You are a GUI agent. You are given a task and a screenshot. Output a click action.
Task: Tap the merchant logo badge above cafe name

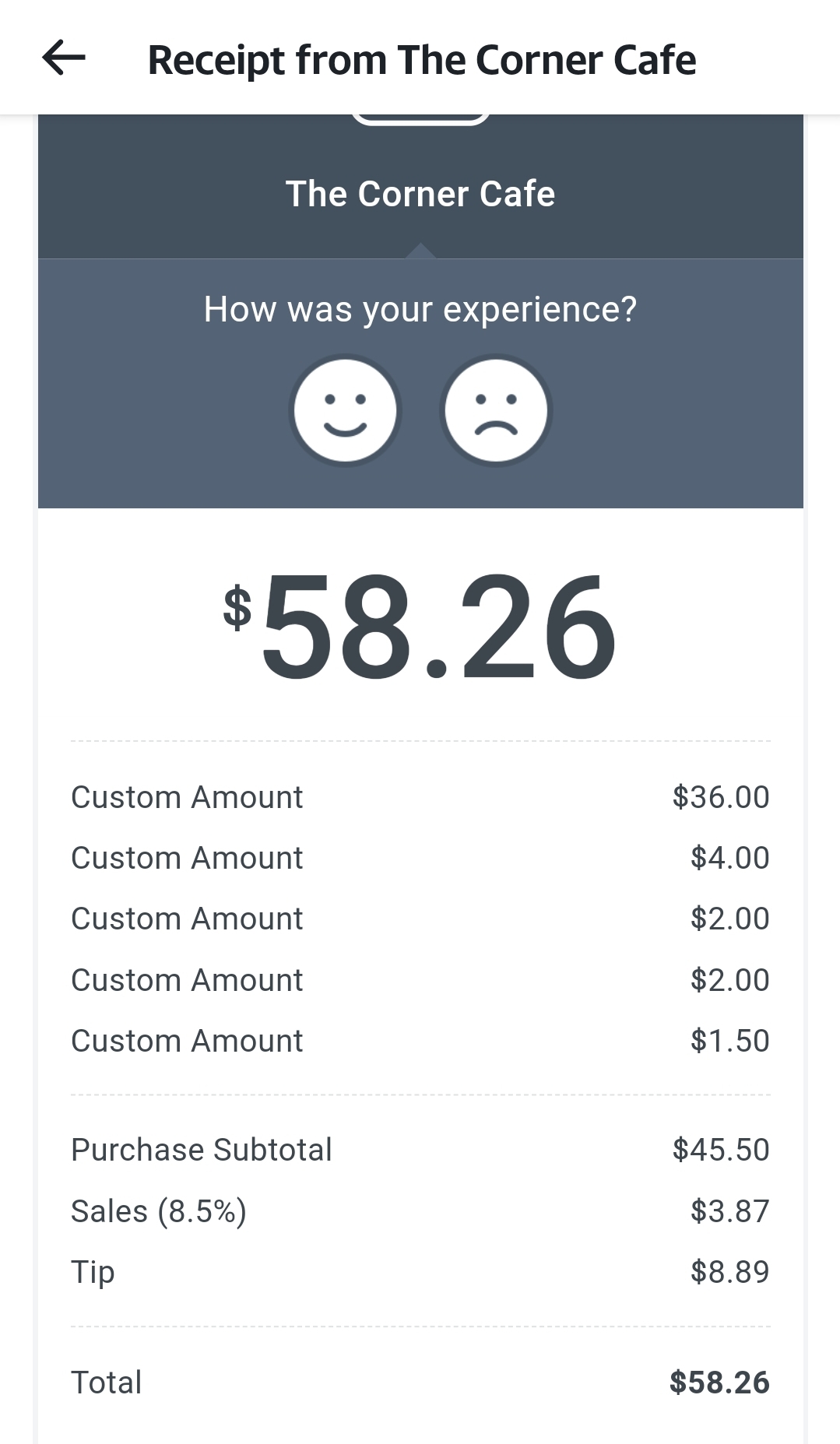(420, 119)
